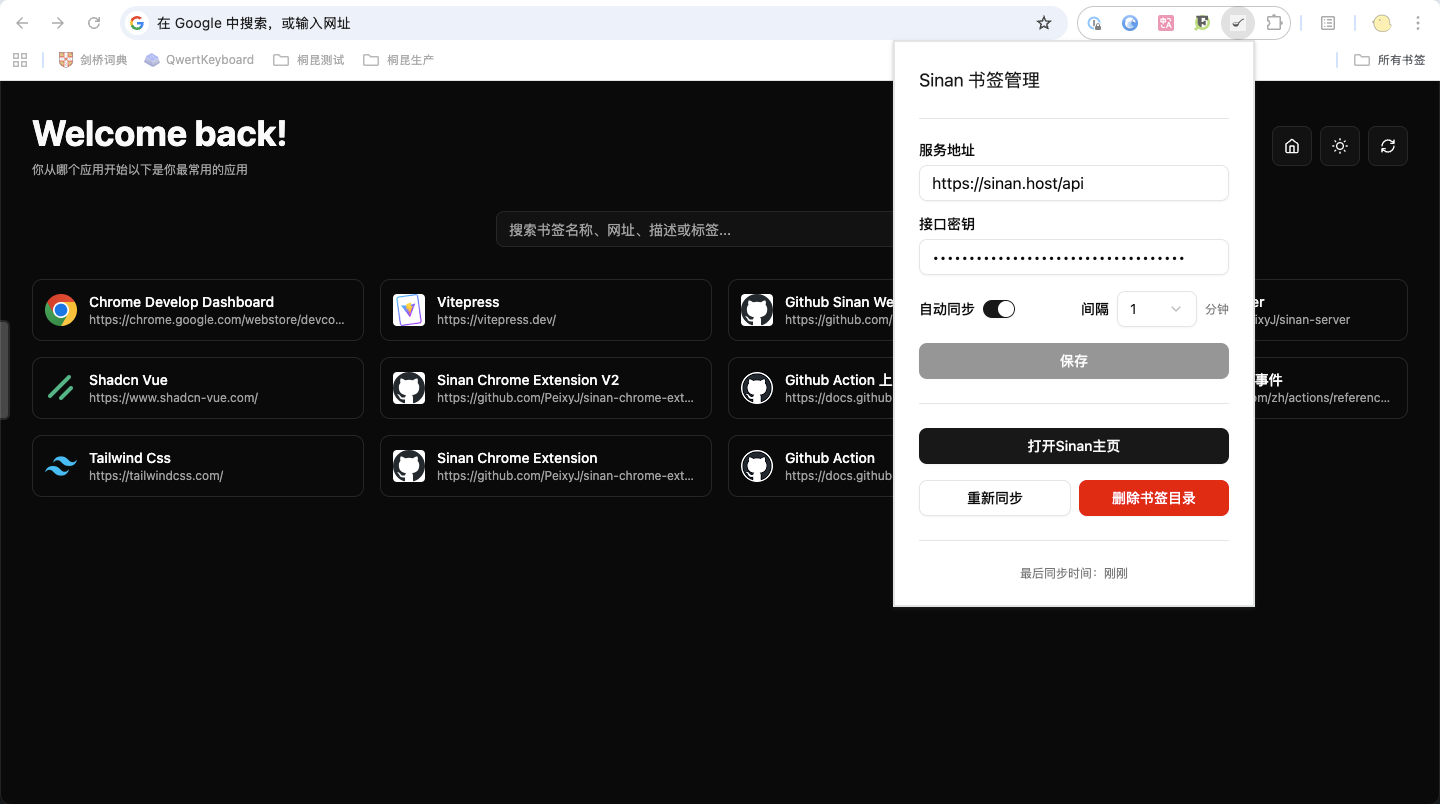
Task: Open the 1Password-style lock extension icon
Action: 1095,23
